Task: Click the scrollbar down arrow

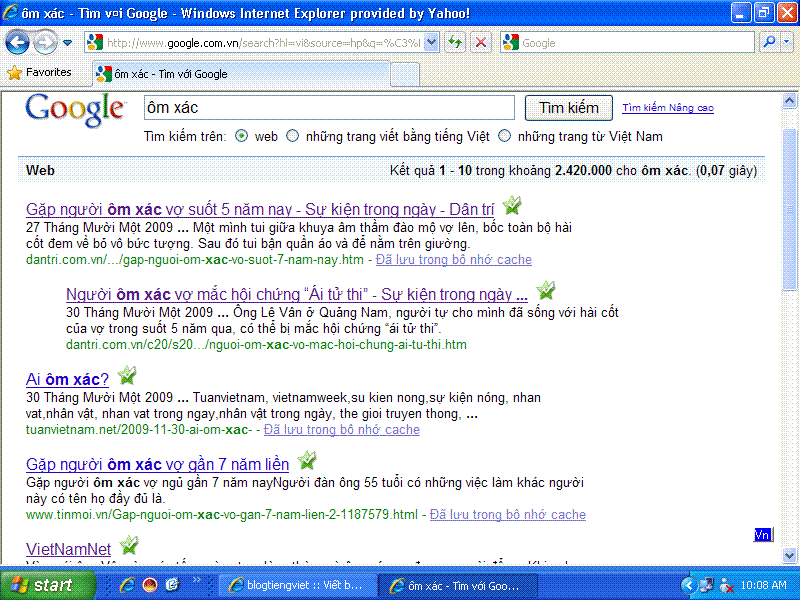Action: (789, 555)
